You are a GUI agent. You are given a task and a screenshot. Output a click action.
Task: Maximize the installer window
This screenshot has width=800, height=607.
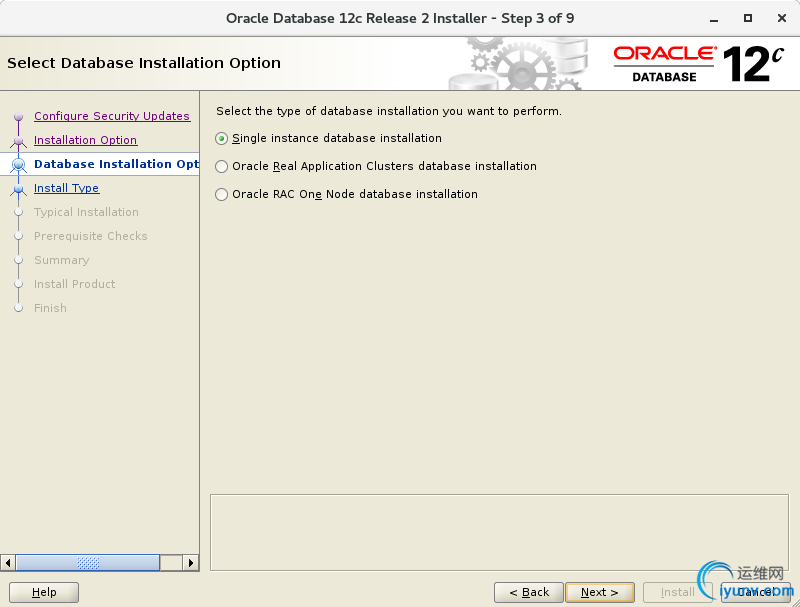[747, 18]
